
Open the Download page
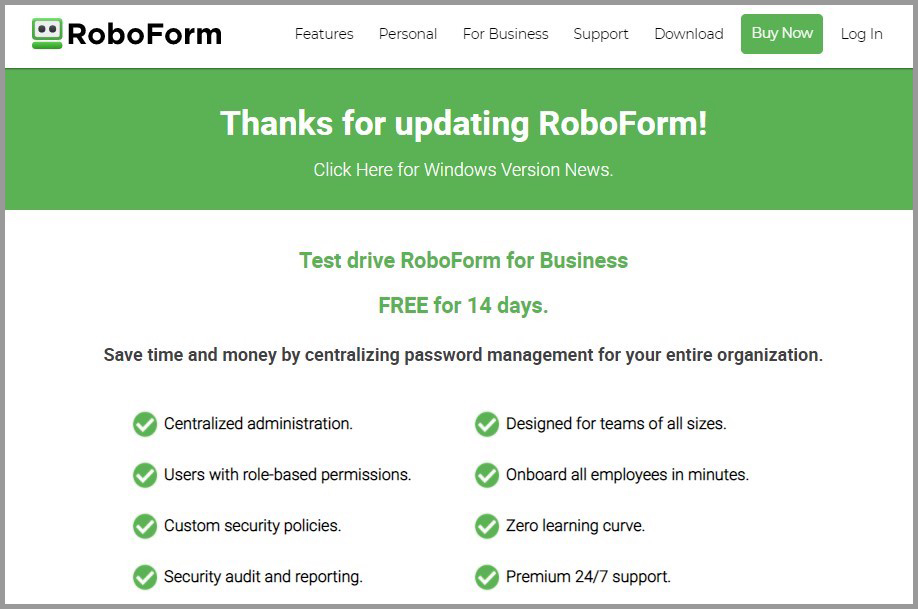[688, 33]
